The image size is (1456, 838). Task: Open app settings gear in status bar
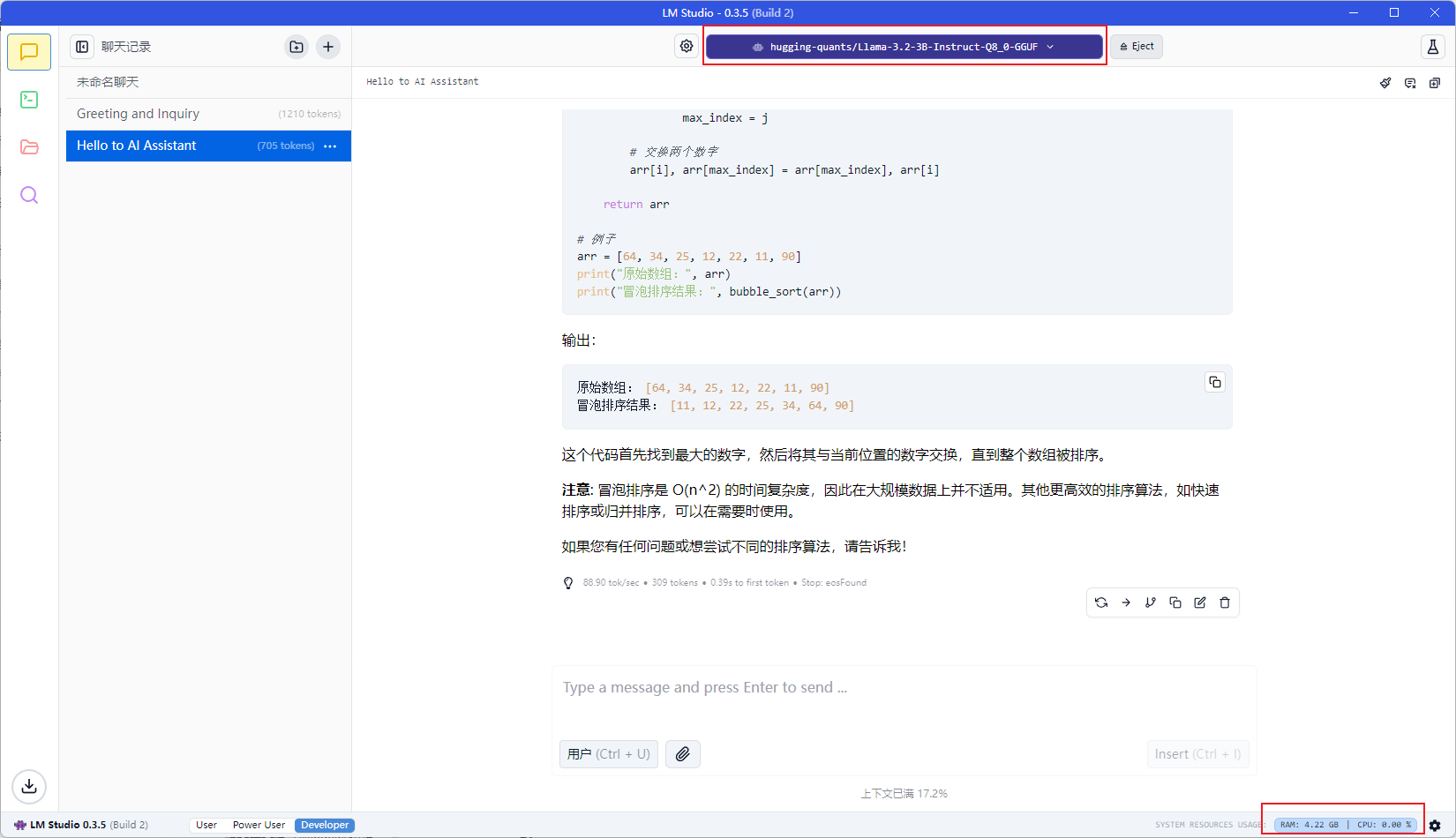click(x=1435, y=826)
